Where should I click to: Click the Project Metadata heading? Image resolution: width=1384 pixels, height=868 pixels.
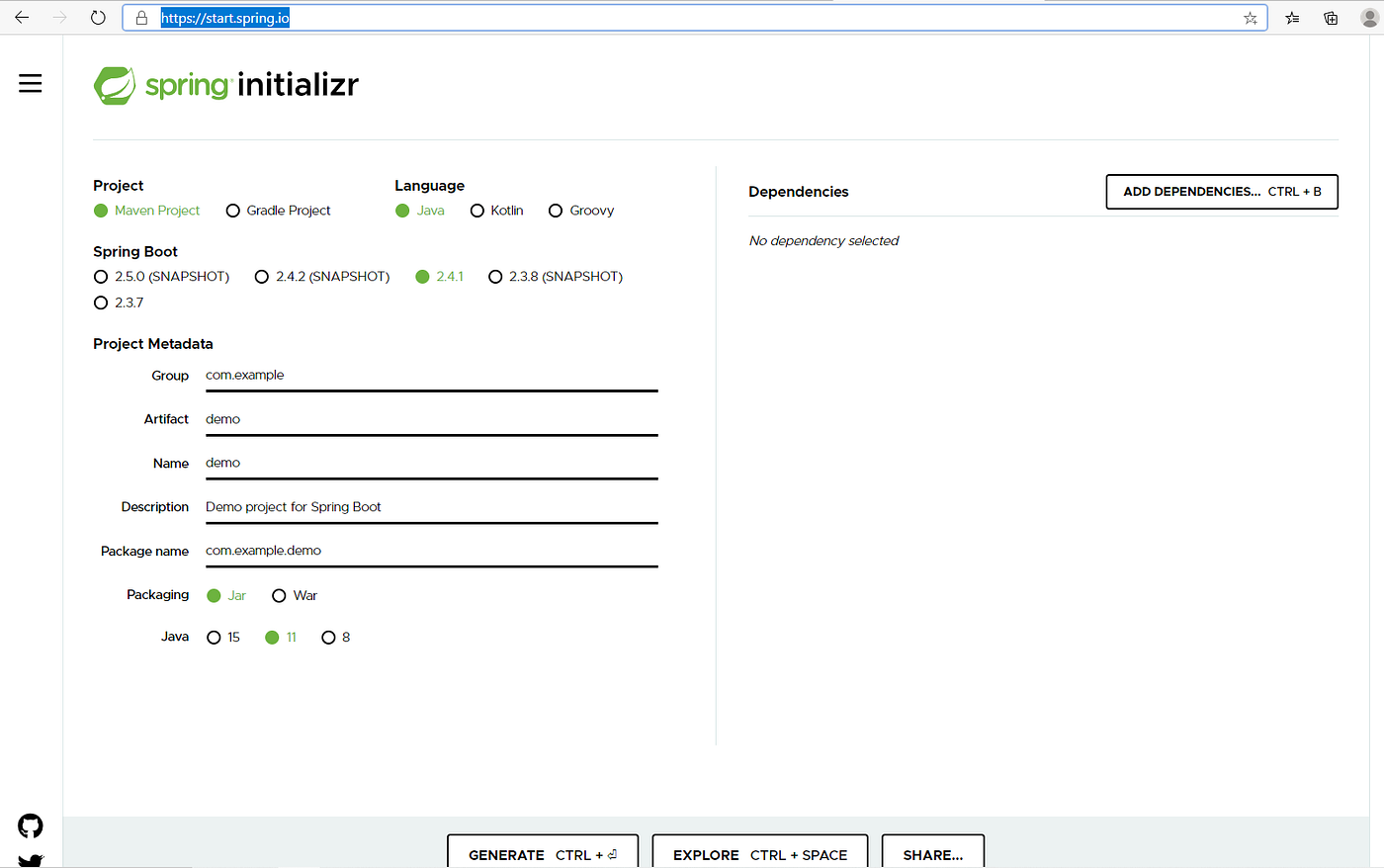153,344
